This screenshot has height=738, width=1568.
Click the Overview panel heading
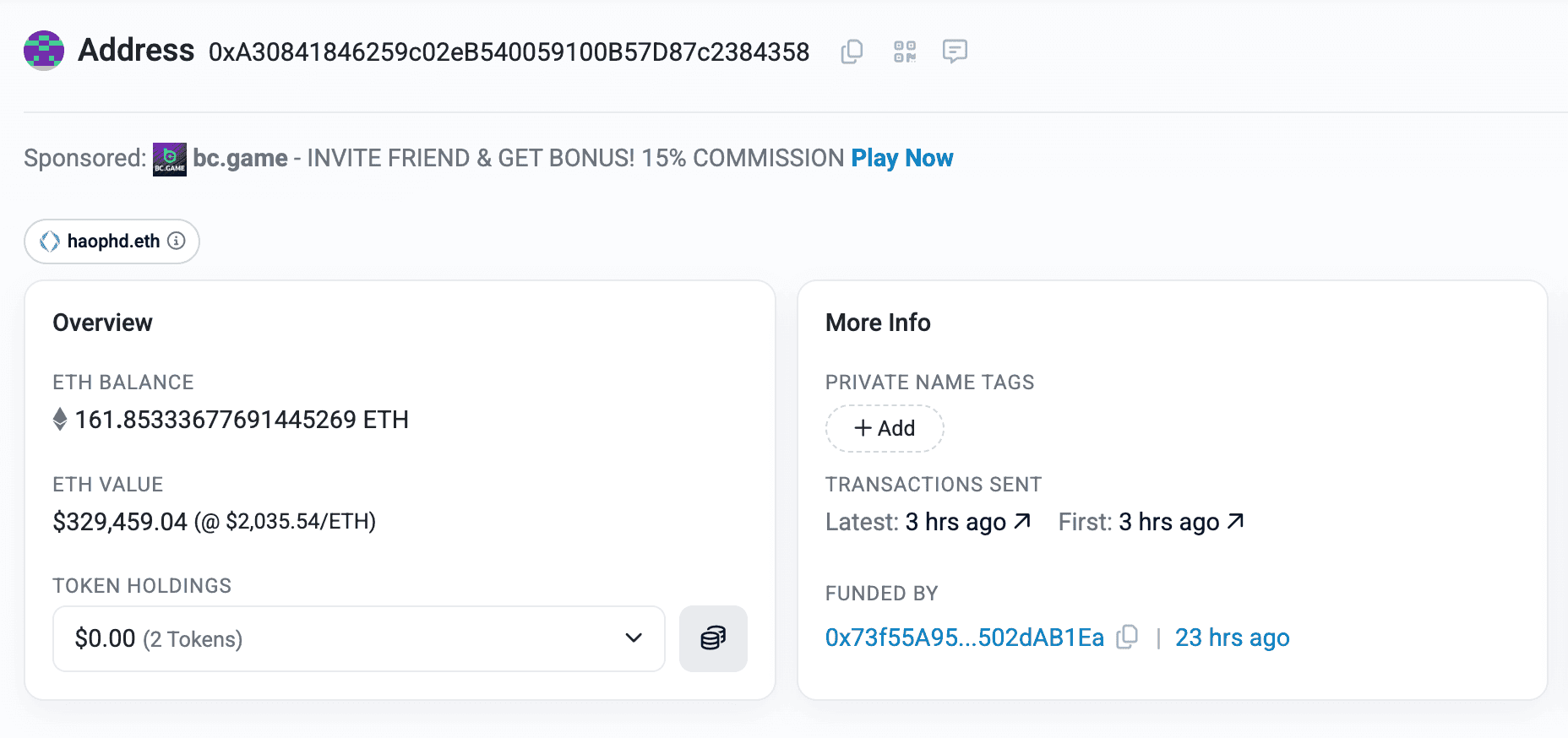pos(102,322)
